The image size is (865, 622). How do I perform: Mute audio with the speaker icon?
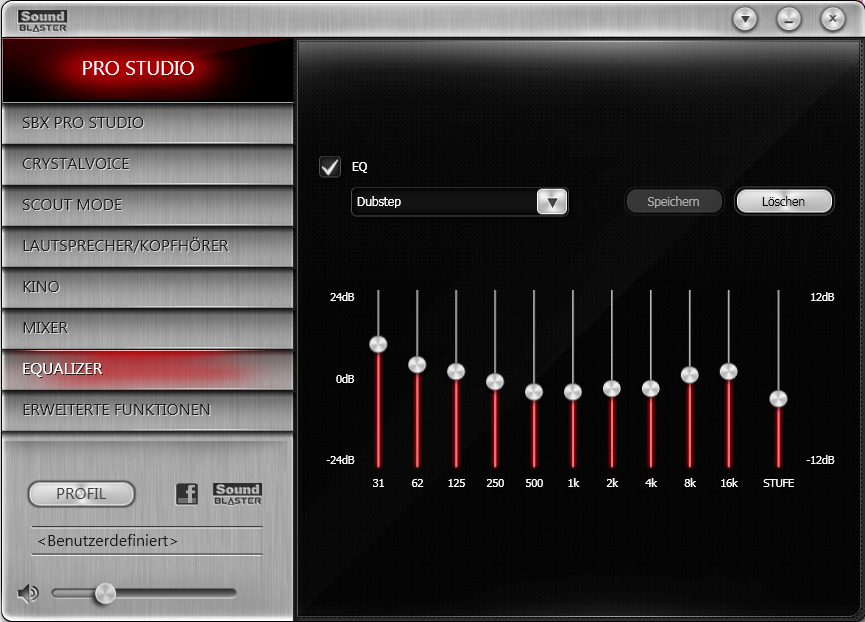pyautogui.click(x=28, y=593)
